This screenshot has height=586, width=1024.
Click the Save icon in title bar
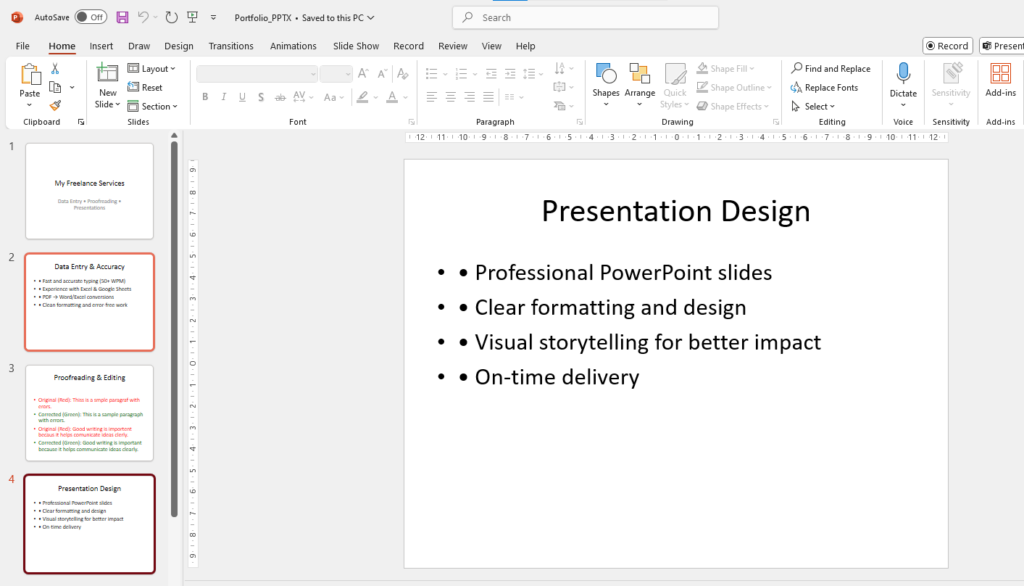(122, 18)
